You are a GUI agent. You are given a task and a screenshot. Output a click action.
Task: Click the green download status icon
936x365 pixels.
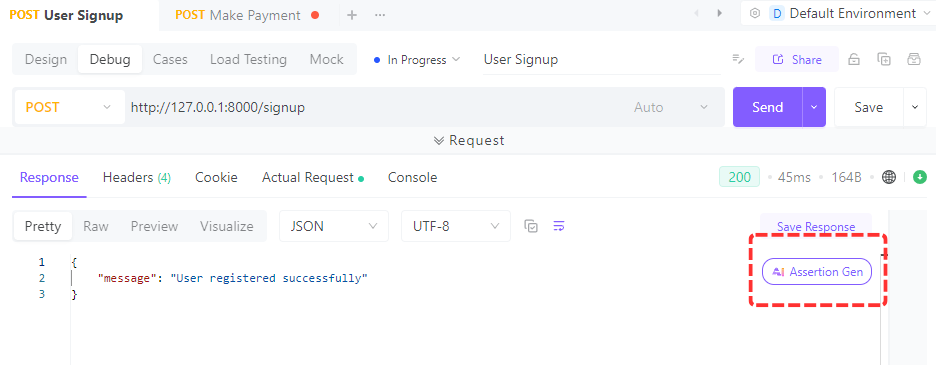[x=920, y=177]
